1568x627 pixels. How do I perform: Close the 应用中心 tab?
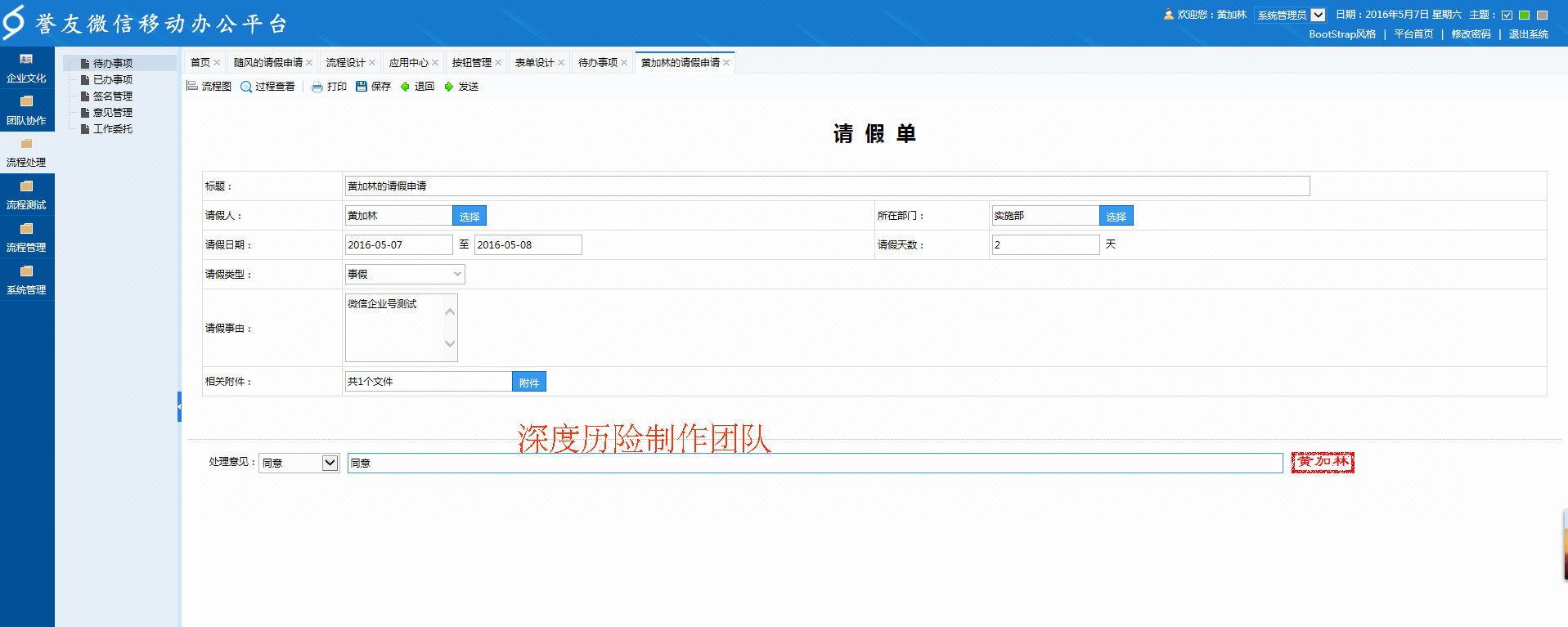point(435,63)
